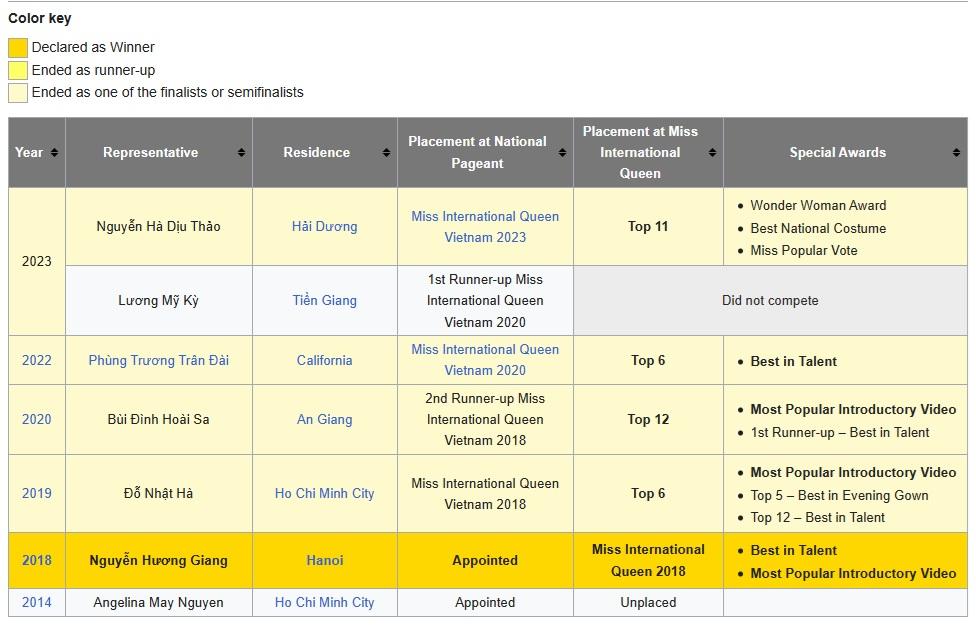The width and height of the screenshot is (976, 629).
Task: Select Bùi Đình Hoài Sa cell
Action: point(159,419)
